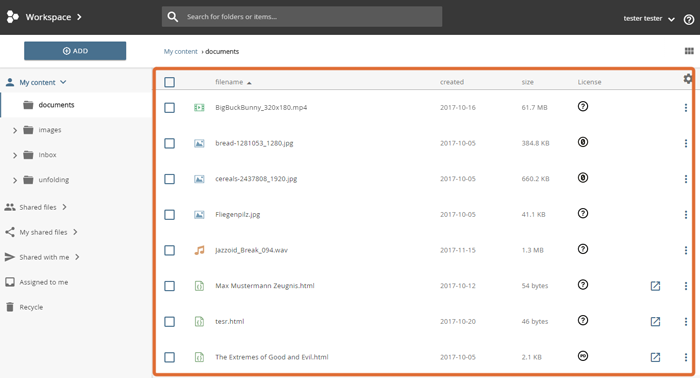Go to My content breadcrumb link
This screenshot has width=700, height=378.
(x=180, y=51)
